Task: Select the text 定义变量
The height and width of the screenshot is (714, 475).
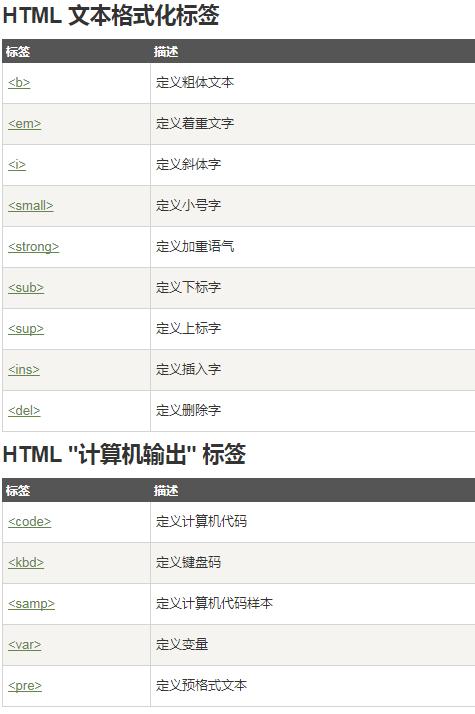Action: [182, 644]
